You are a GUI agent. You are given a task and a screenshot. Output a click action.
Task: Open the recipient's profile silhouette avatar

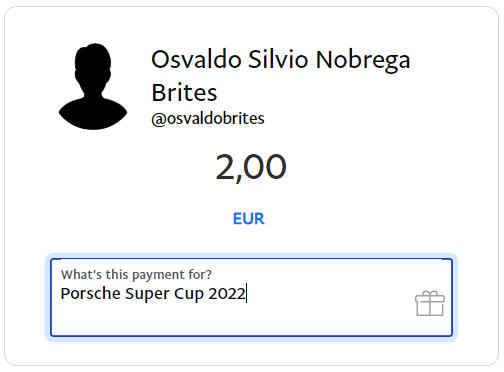click(x=93, y=86)
